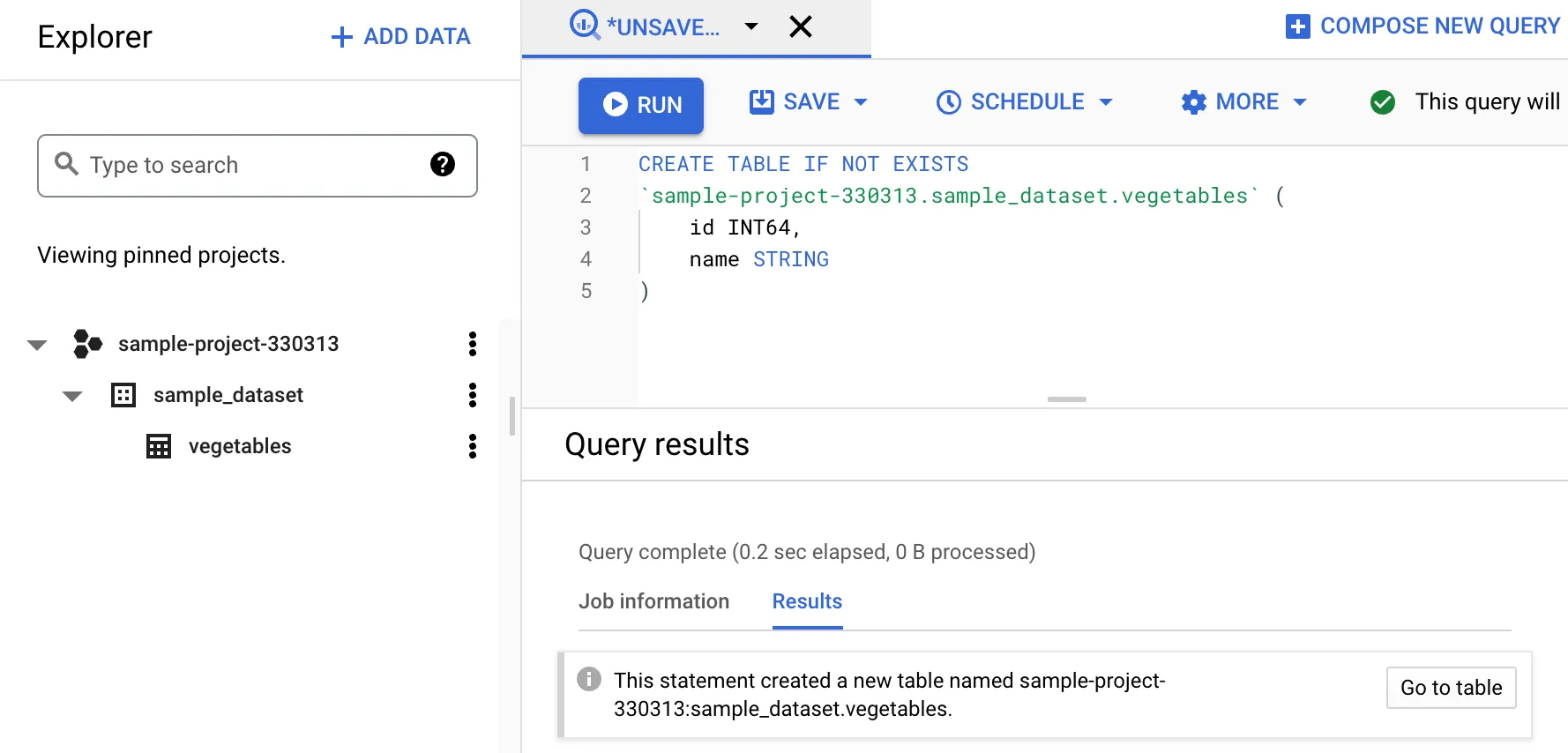Open the three-dot menu for sample-project-330313
Screen dimensions: 1568x753
pos(473,344)
